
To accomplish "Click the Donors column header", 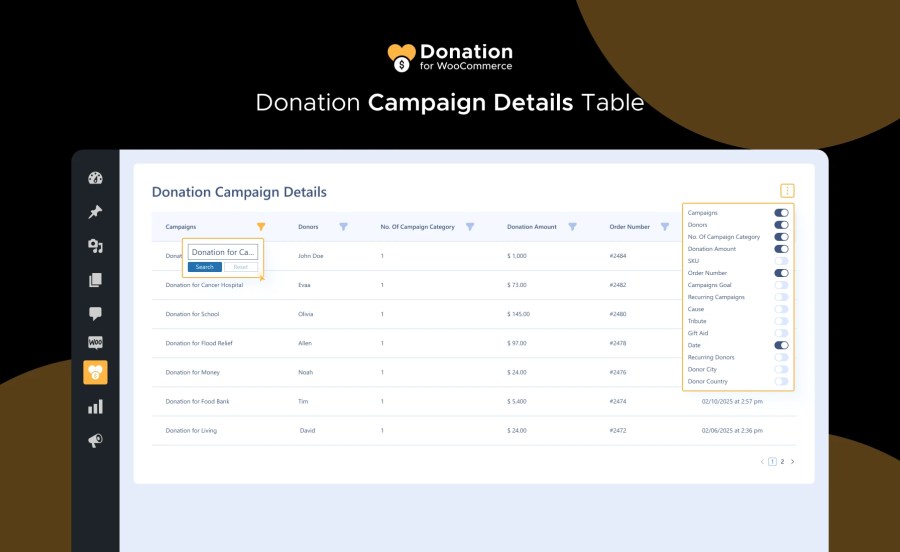I will [x=308, y=227].
